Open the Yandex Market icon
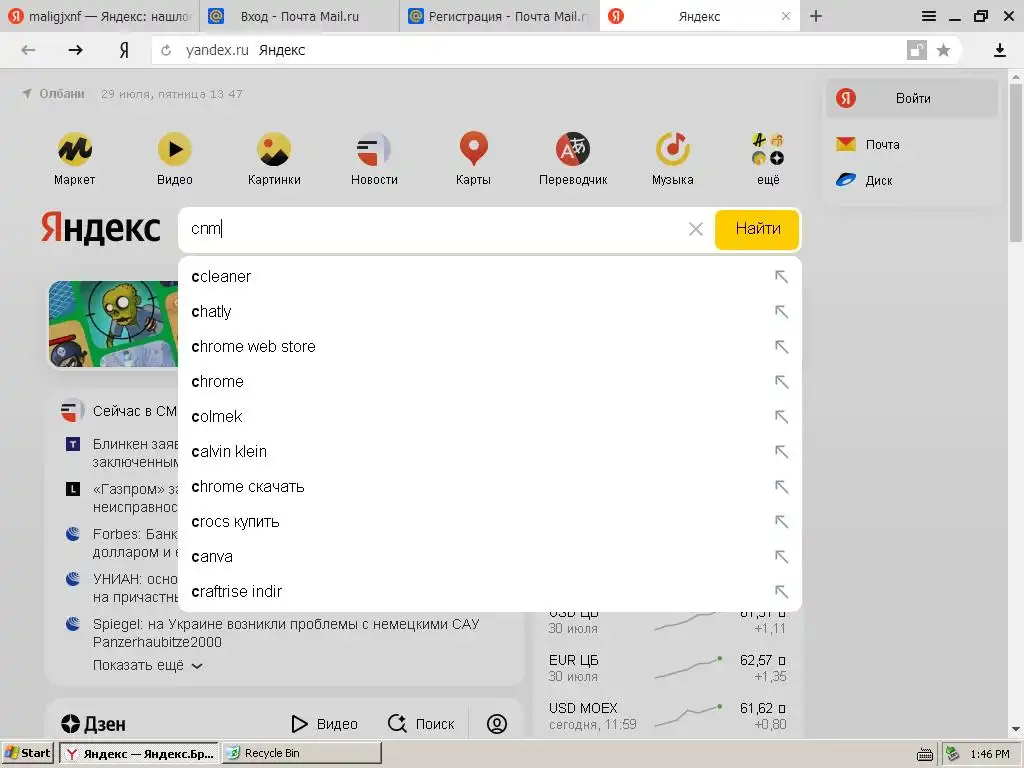Image resolution: width=1024 pixels, height=768 pixels. click(x=74, y=150)
